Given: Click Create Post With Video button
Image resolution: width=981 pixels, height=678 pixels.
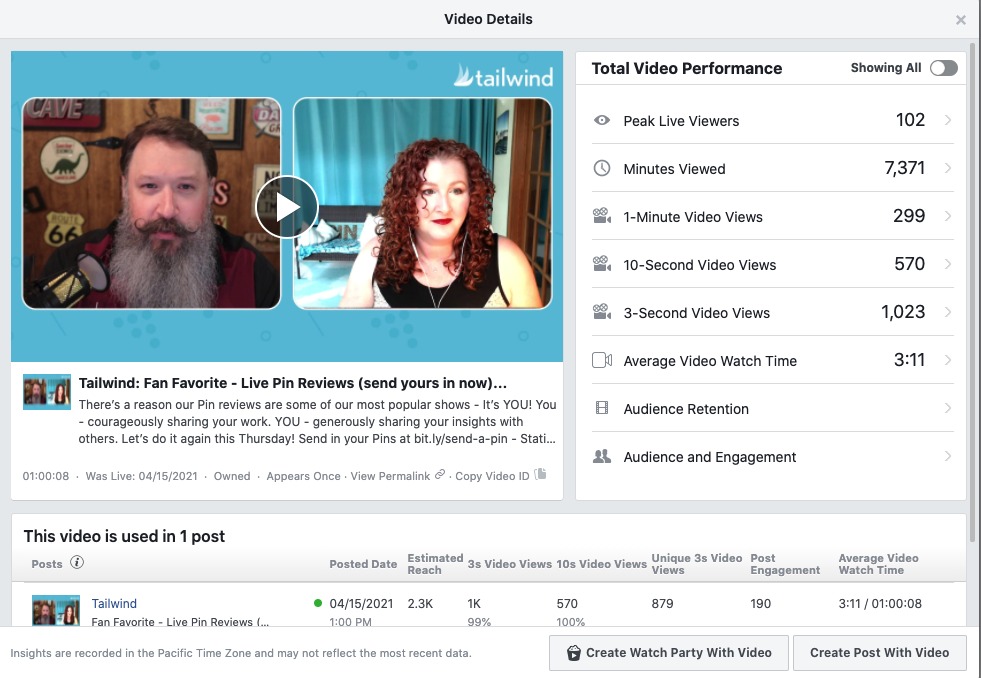Looking at the screenshot, I should pos(879,653).
